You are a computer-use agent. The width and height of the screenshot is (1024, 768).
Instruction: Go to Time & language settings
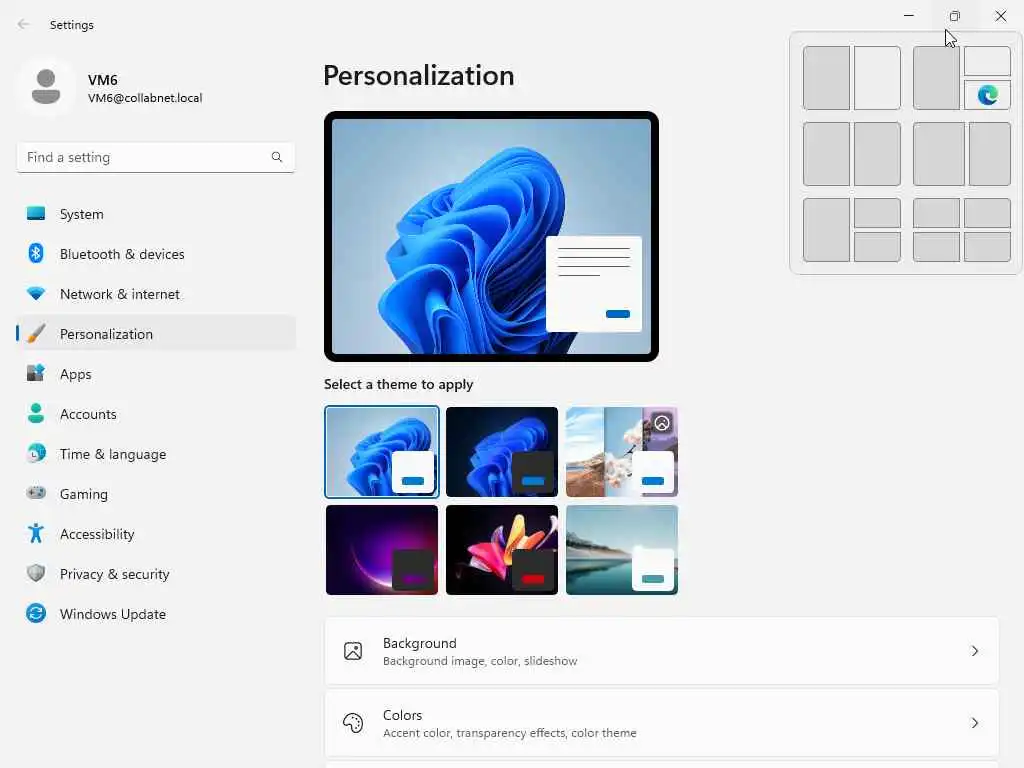pyautogui.click(x=155, y=454)
